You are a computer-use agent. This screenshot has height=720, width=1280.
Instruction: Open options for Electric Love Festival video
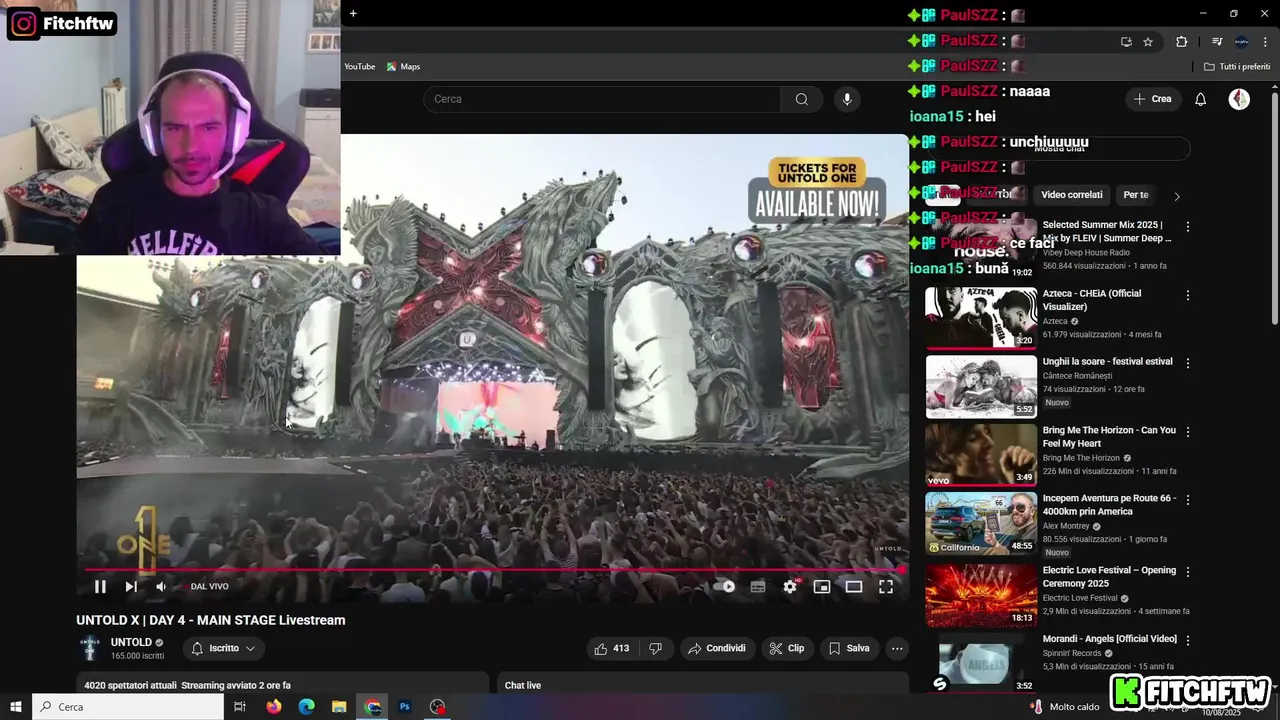click(1188, 572)
